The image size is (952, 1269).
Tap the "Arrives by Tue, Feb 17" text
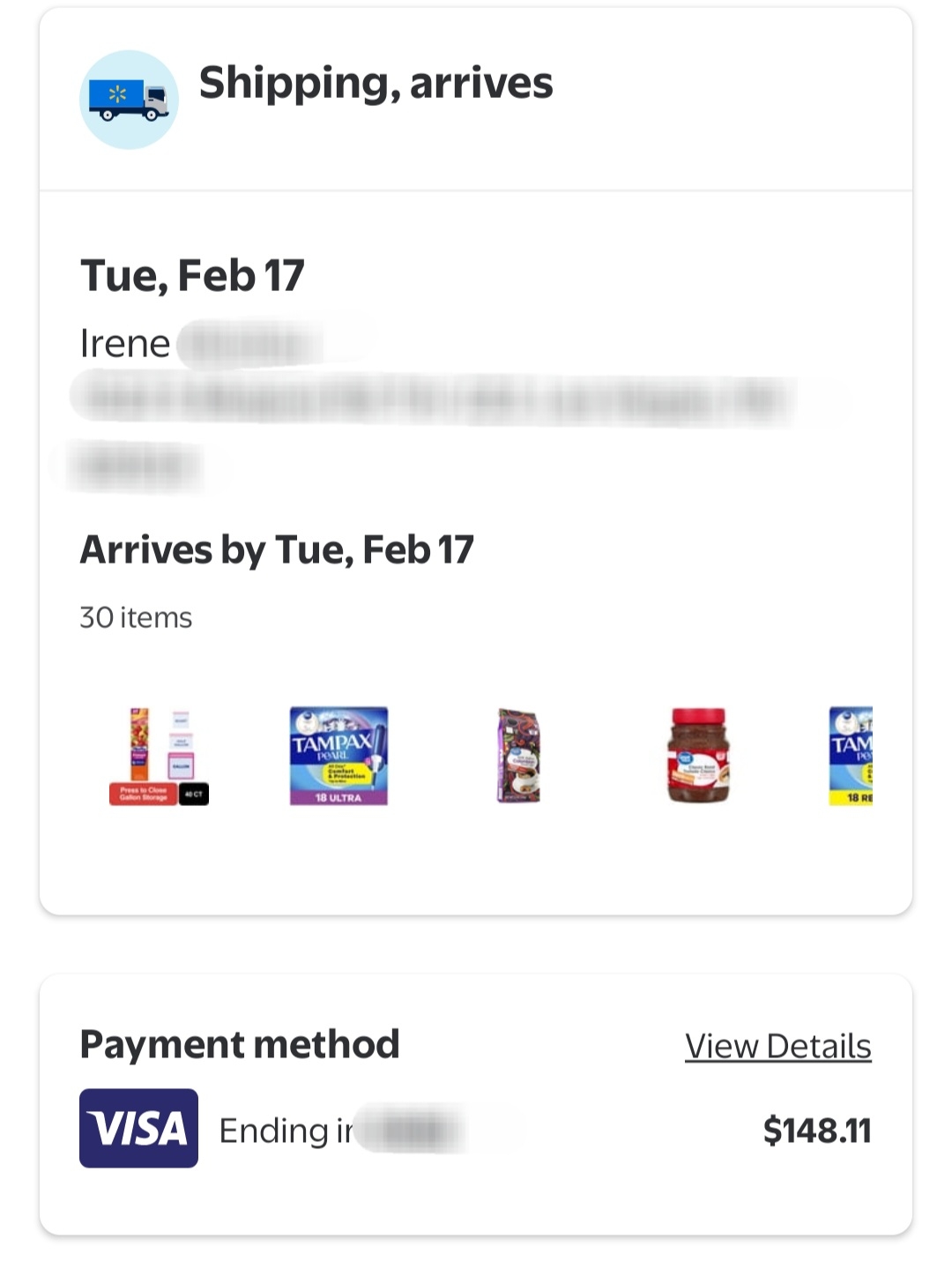click(277, 549)
